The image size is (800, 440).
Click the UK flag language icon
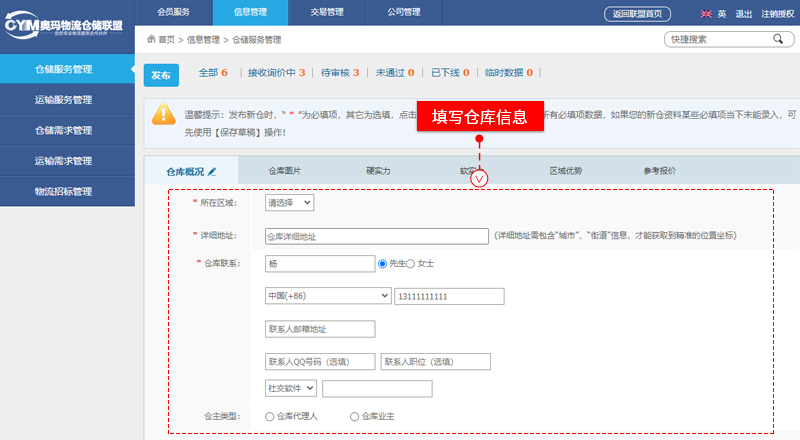pyautogui.click(x=707, y=14)
